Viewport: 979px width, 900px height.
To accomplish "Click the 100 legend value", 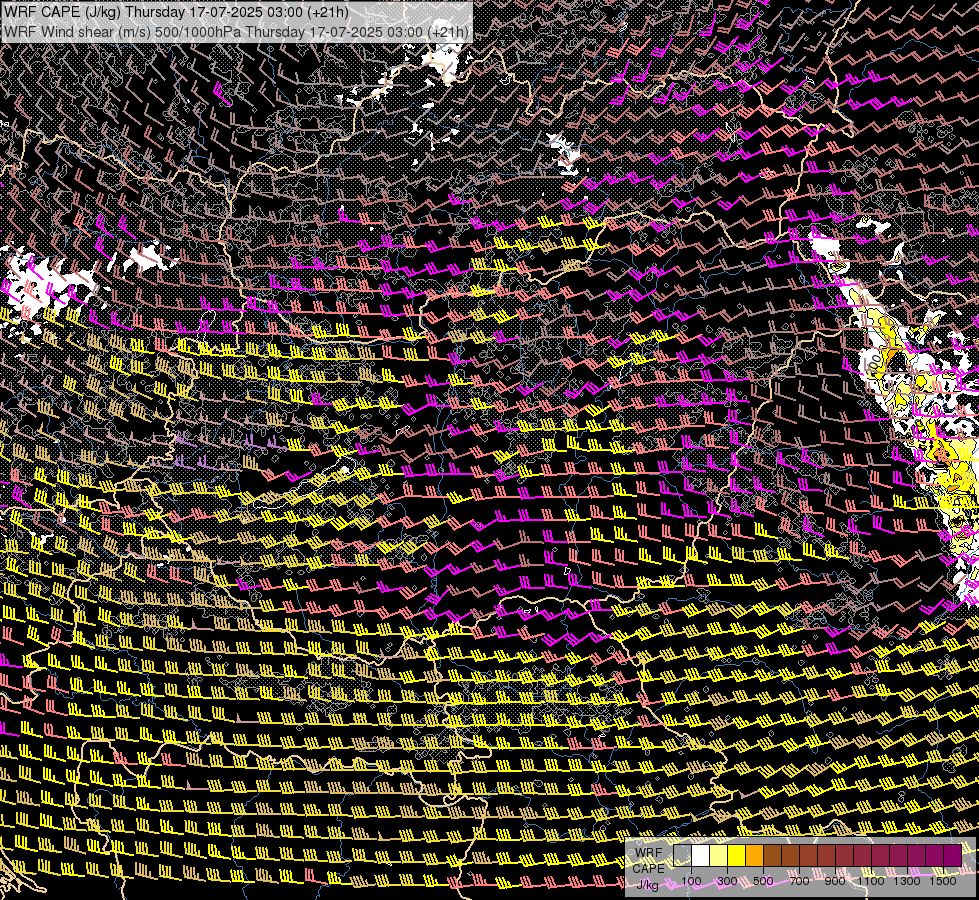I will [691, 881].
